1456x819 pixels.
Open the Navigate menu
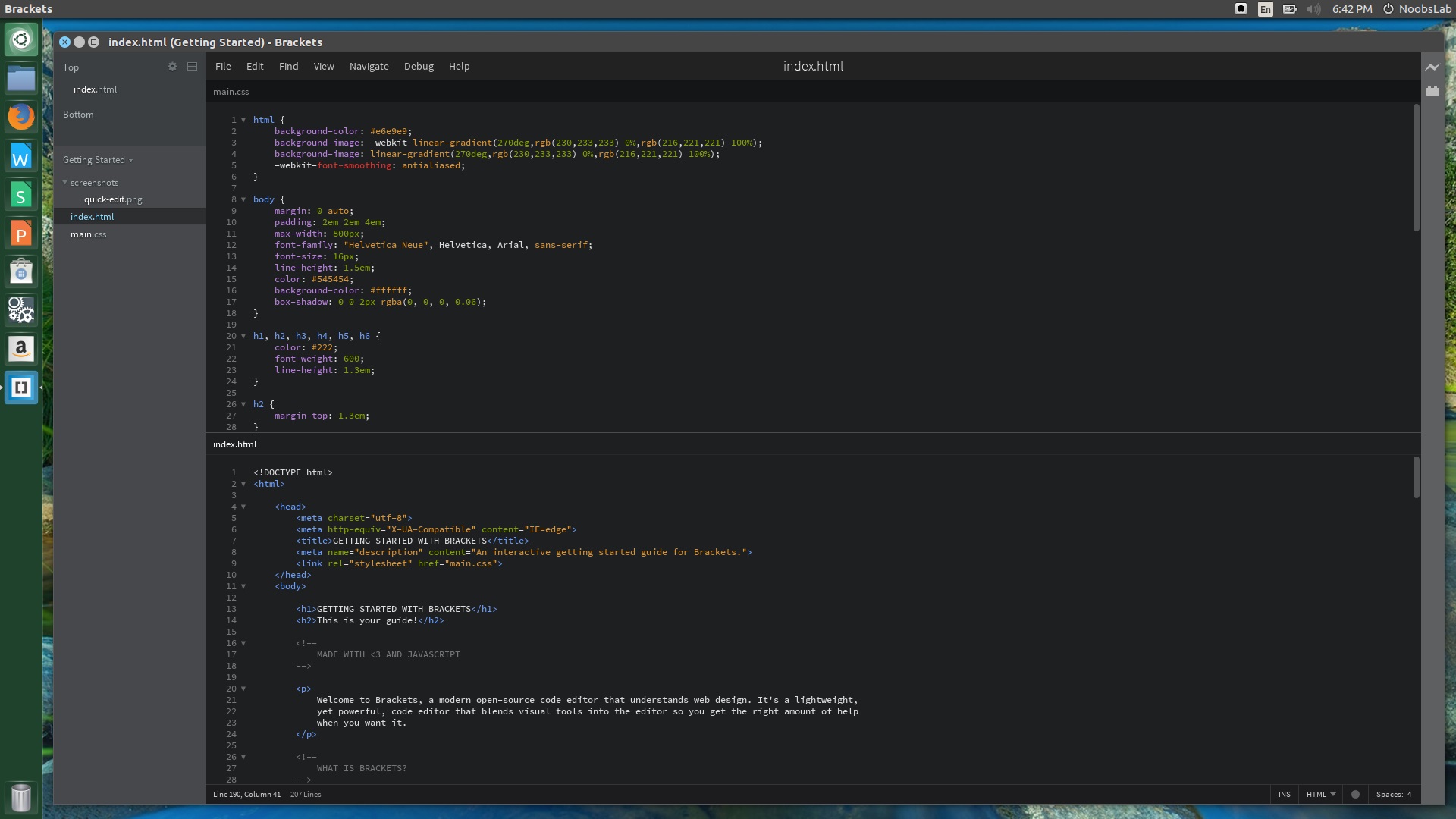coord(369,67)
